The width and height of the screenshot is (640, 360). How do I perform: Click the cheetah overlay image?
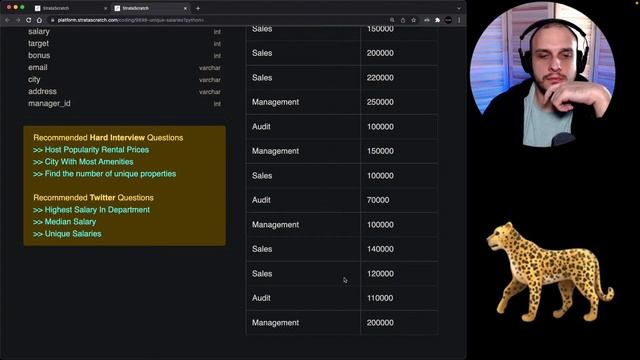pos(549,271)
